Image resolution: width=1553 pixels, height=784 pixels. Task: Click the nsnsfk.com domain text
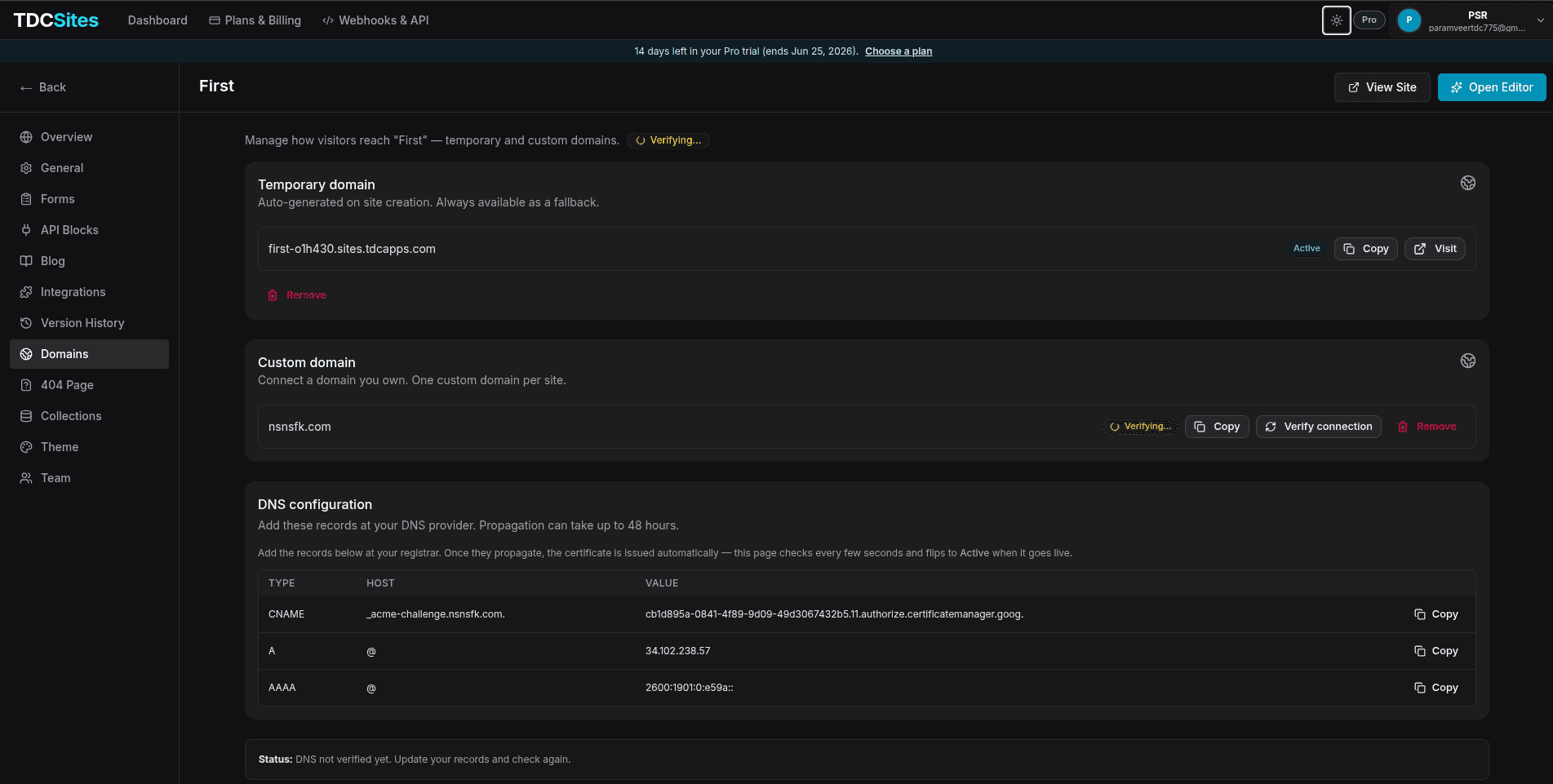[300, 427]
